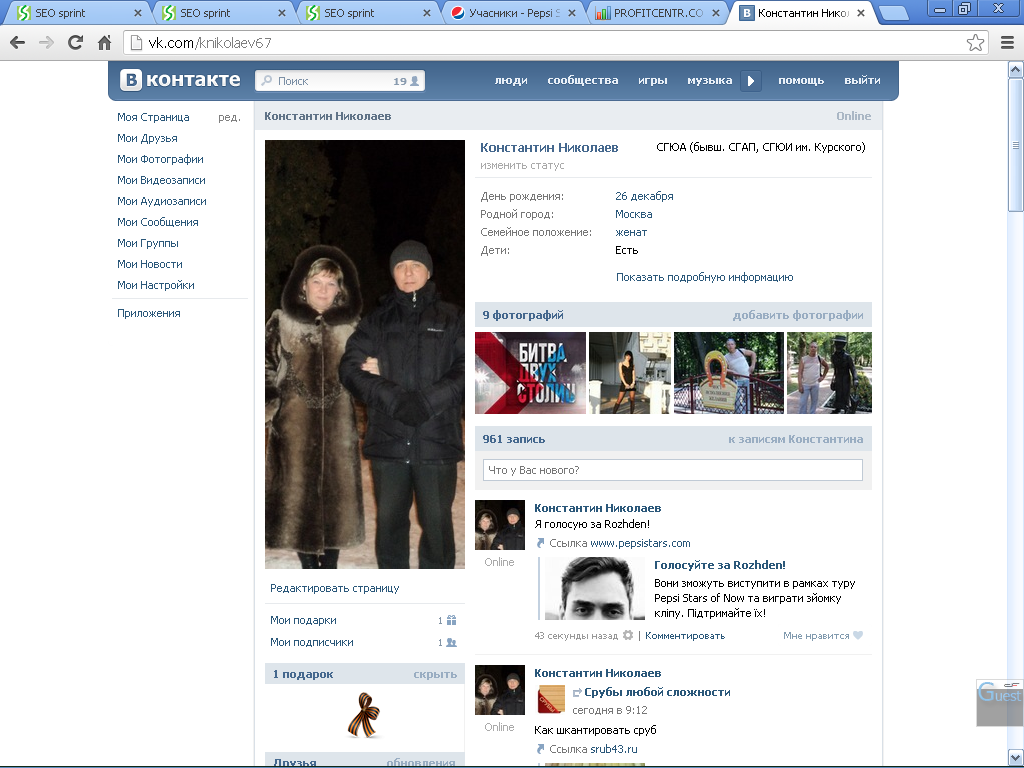The width and height of the screenshot is (1024, 768).
Task: Click the browser forward arrow
Action: click(46, 43)
